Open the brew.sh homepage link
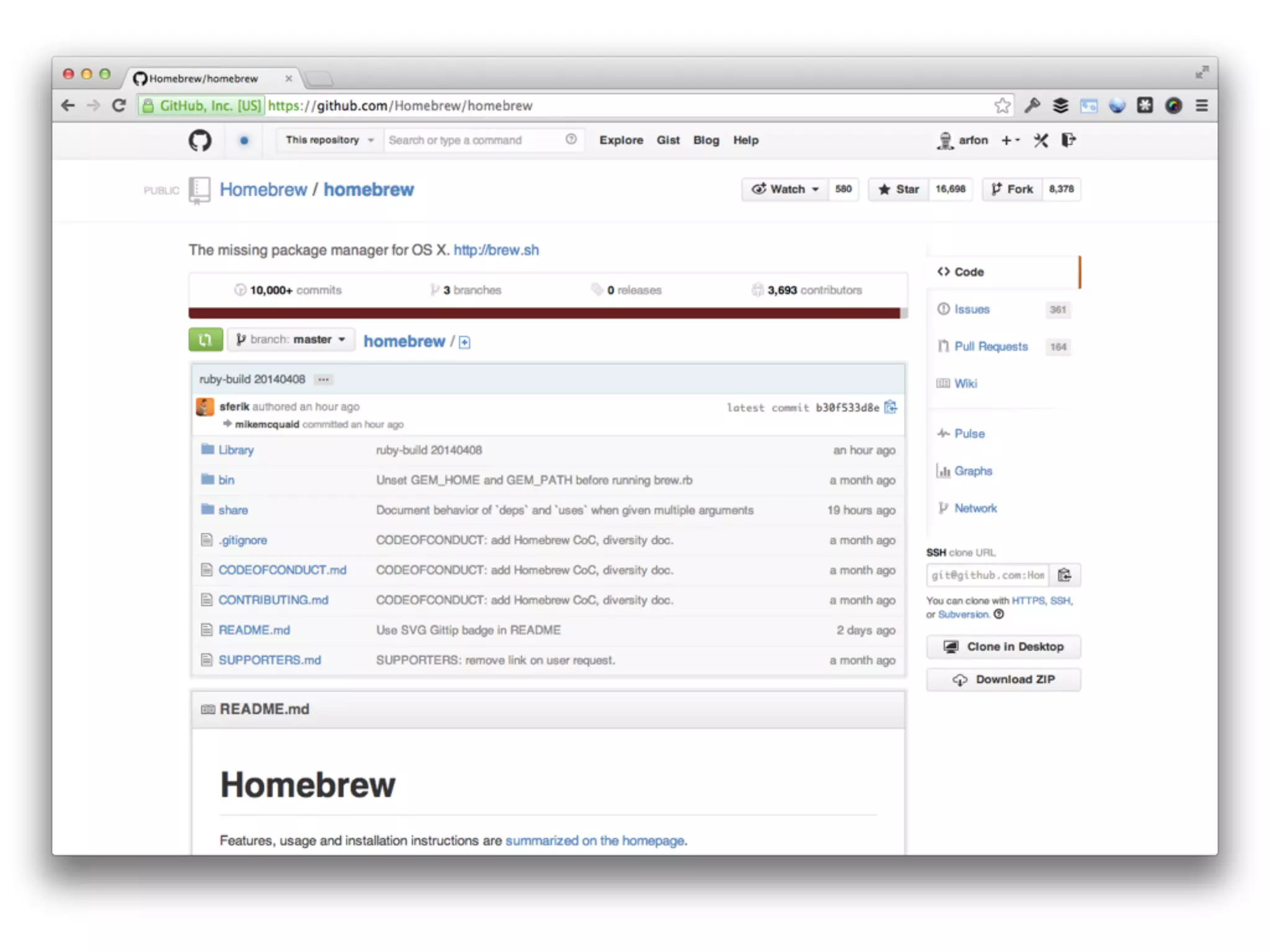This screenshot has height=952, width=1270. tap(495, 250)
